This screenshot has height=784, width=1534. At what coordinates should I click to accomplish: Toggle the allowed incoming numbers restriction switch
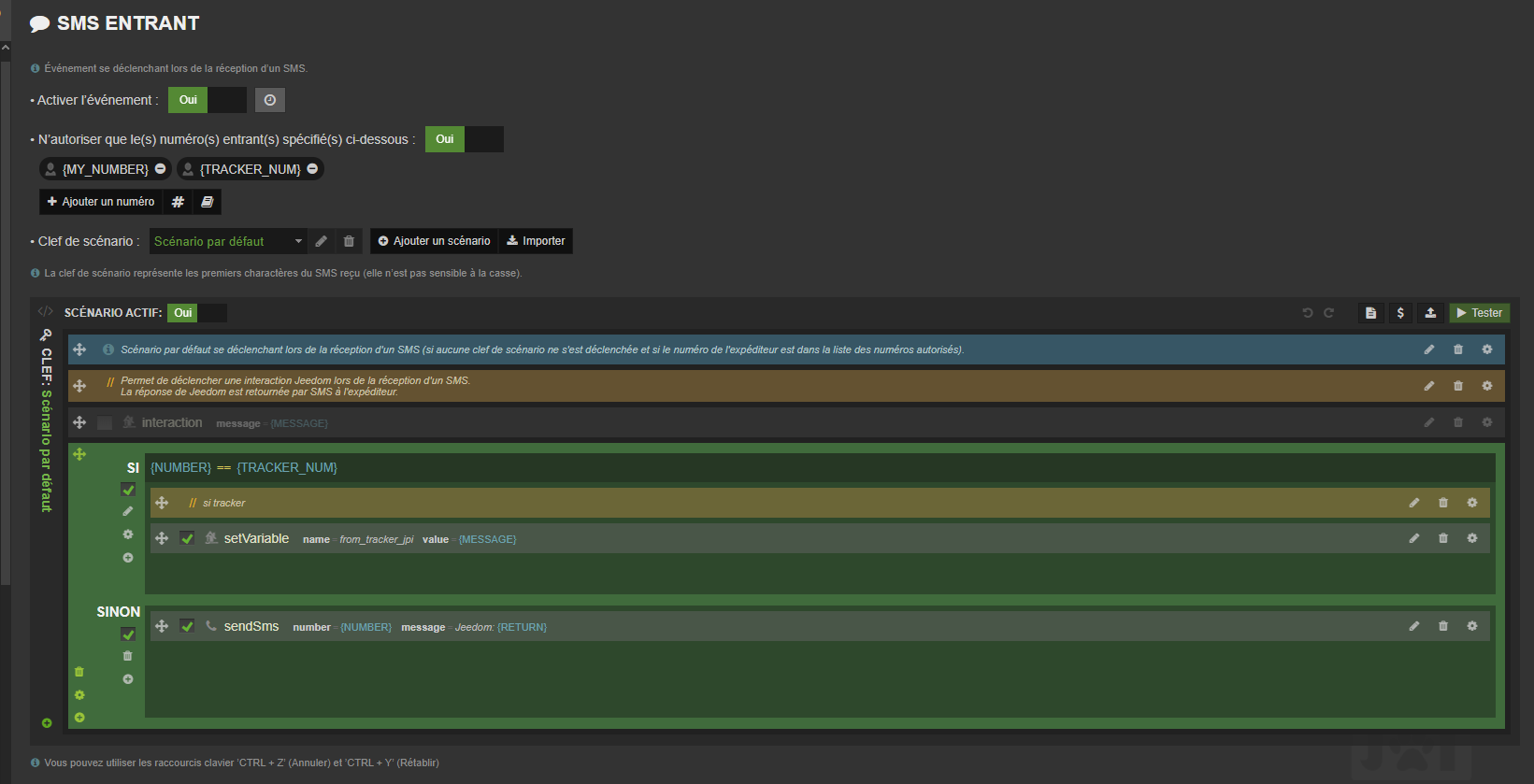click(x=464, y=139)
